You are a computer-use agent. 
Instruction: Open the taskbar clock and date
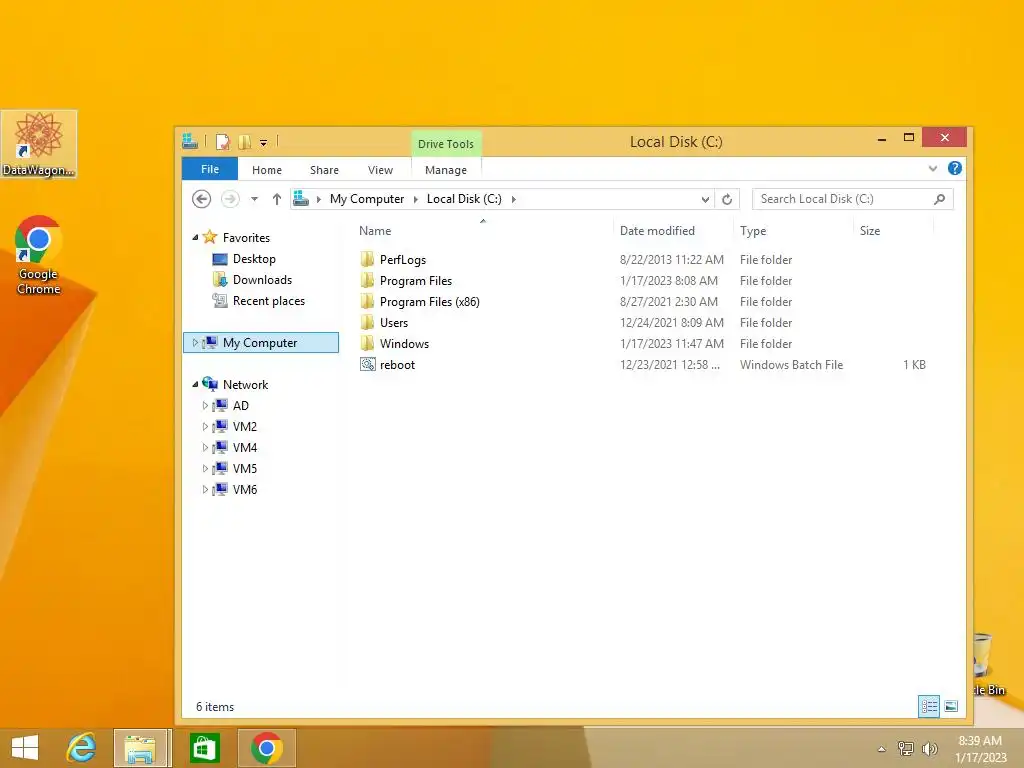pos(980,748)
